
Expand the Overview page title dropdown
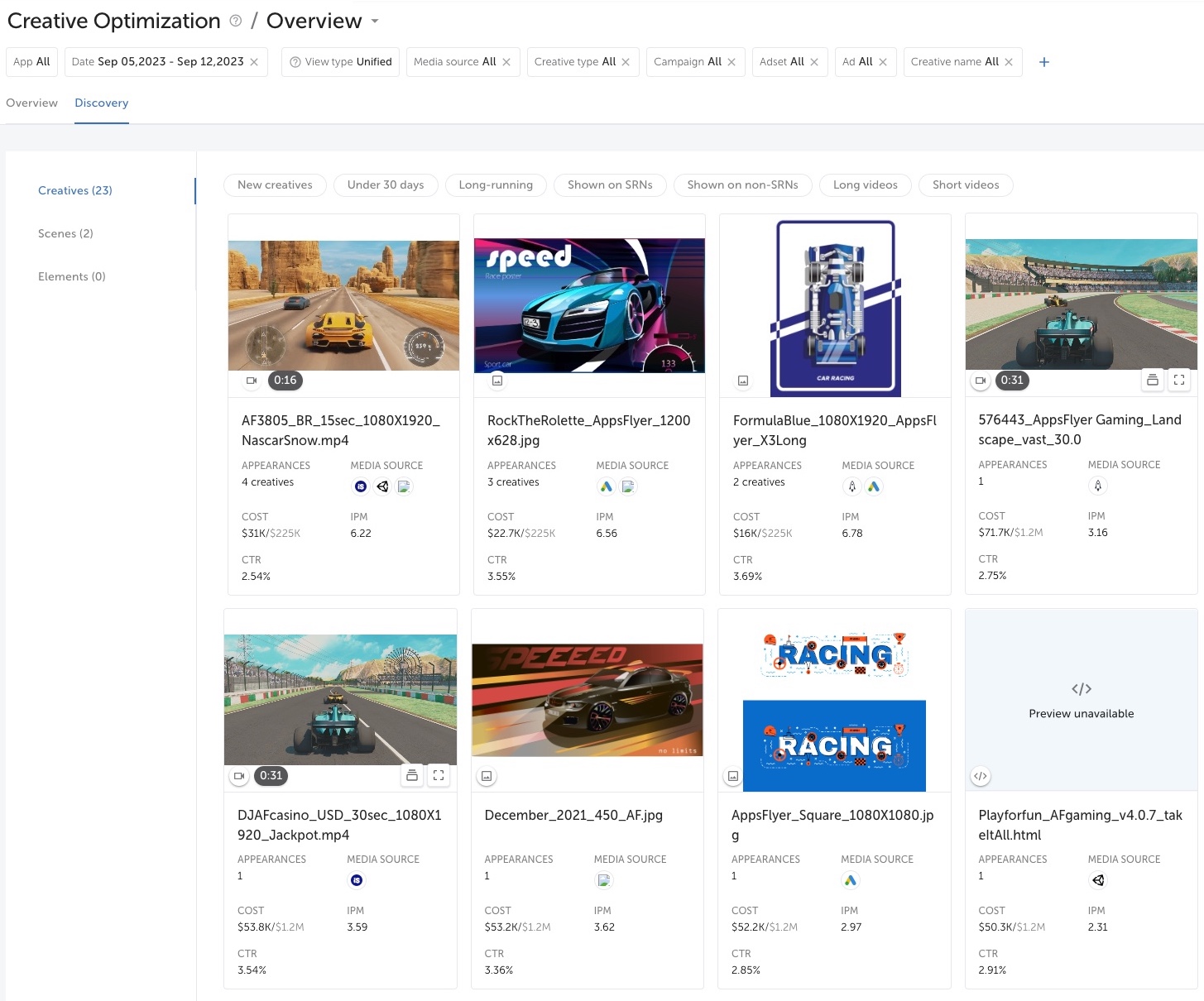[x=375, y=22]
